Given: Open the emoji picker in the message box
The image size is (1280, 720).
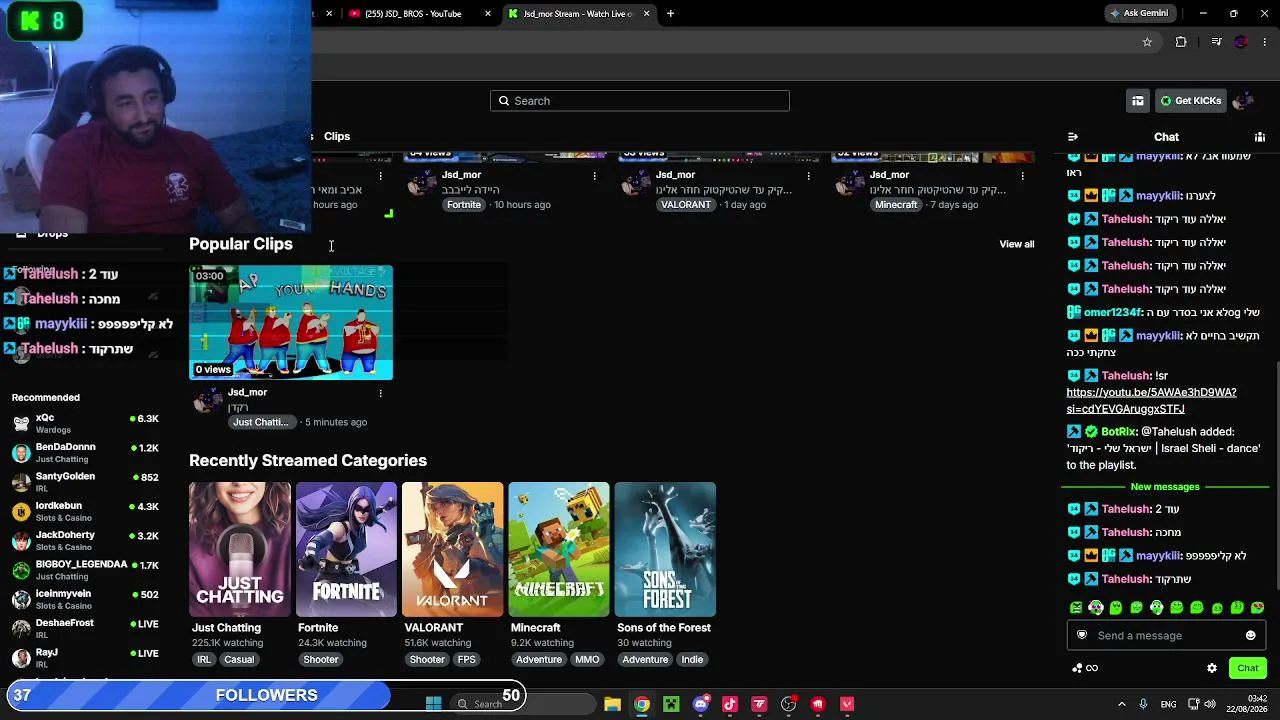Looking at the screenshot, I should click(1250, 636).
